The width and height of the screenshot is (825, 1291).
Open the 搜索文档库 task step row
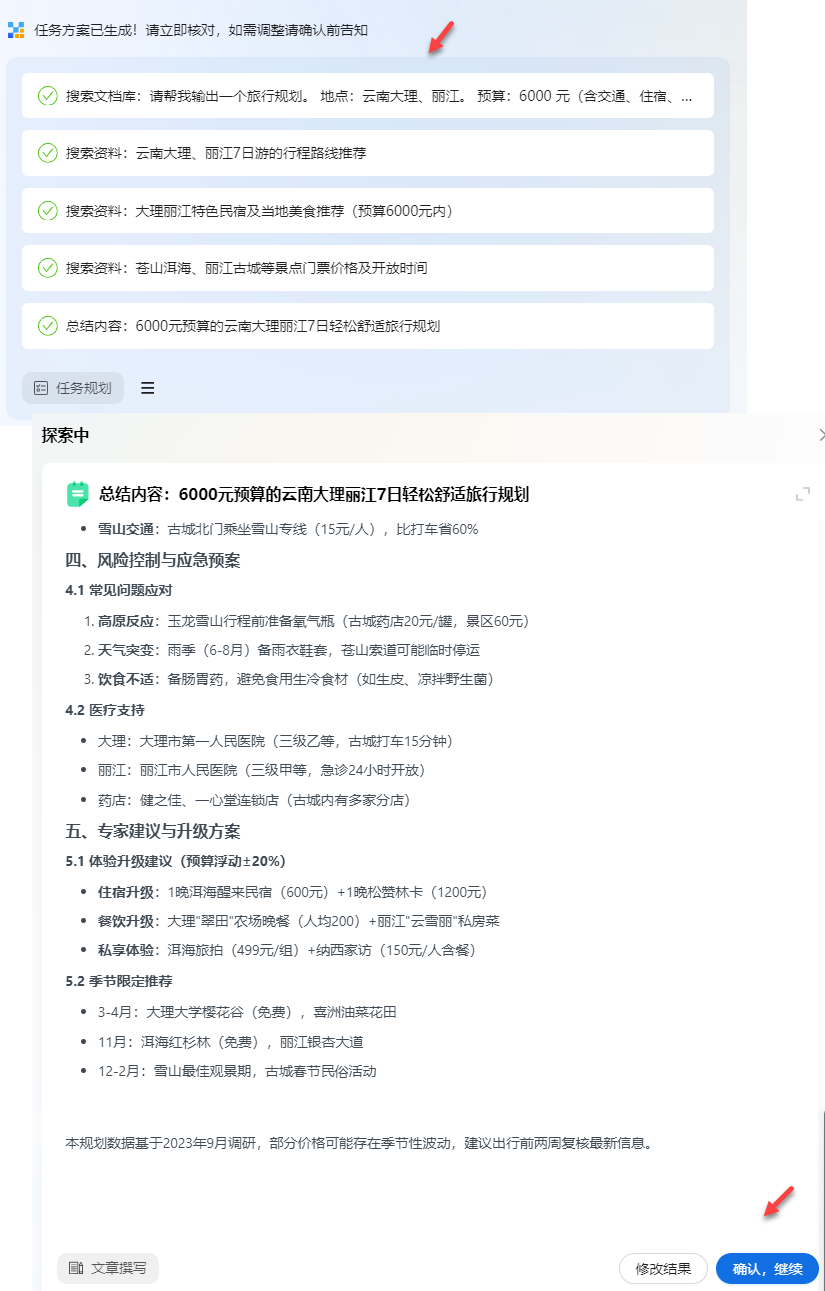[368, 96]
